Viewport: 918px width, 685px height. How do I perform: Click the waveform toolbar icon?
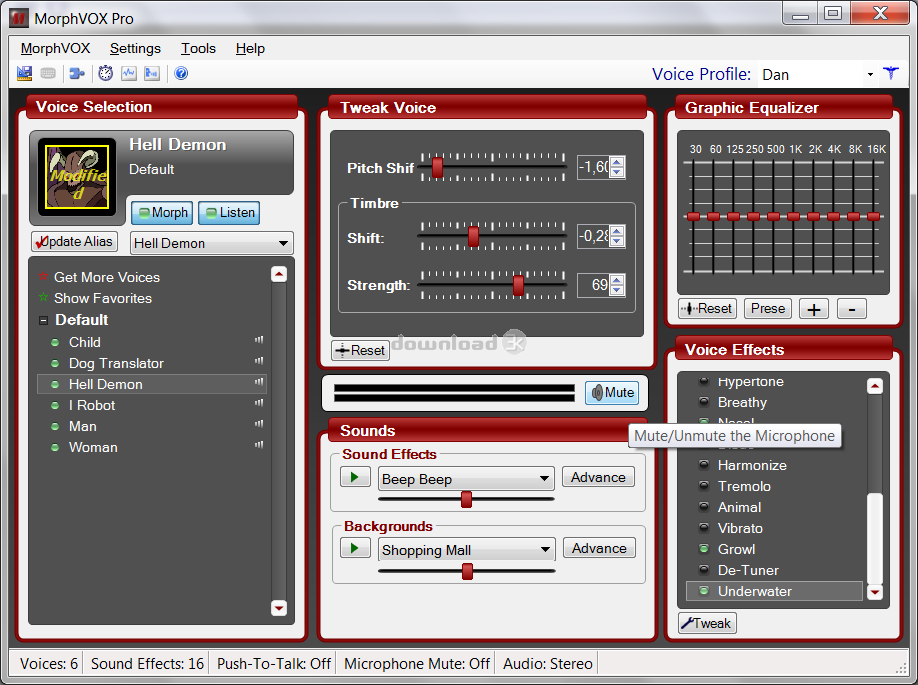tap(129, 73)
